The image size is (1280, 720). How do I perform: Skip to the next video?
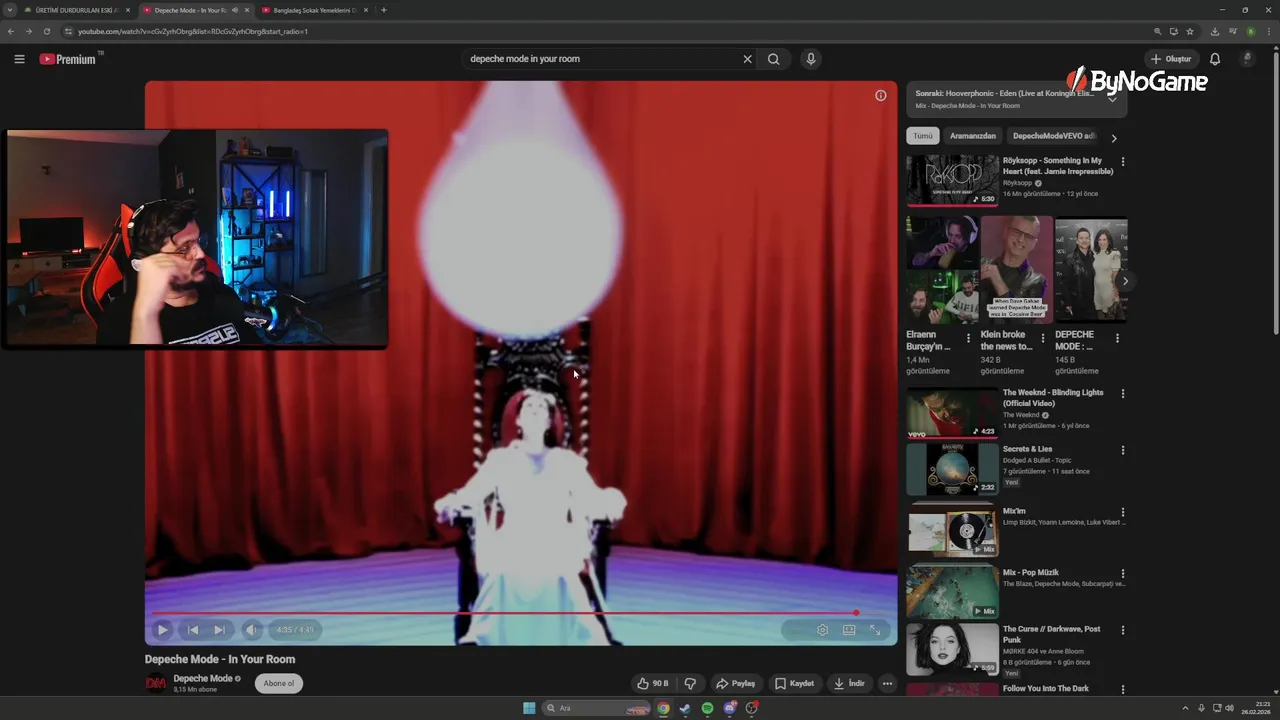click(219, 630)
